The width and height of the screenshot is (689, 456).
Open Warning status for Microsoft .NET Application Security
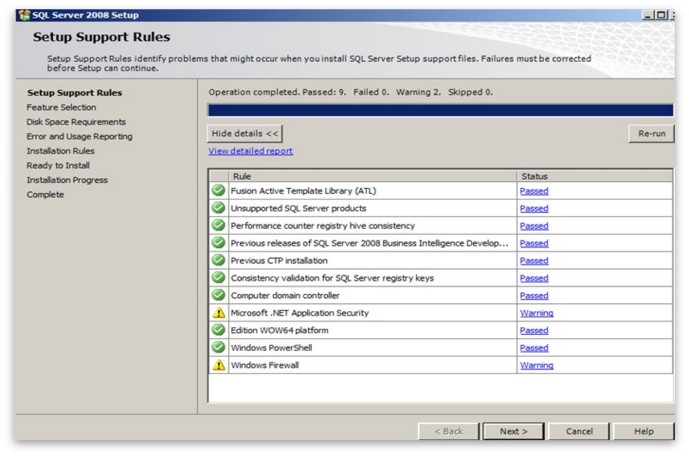[x=537, y=313]
